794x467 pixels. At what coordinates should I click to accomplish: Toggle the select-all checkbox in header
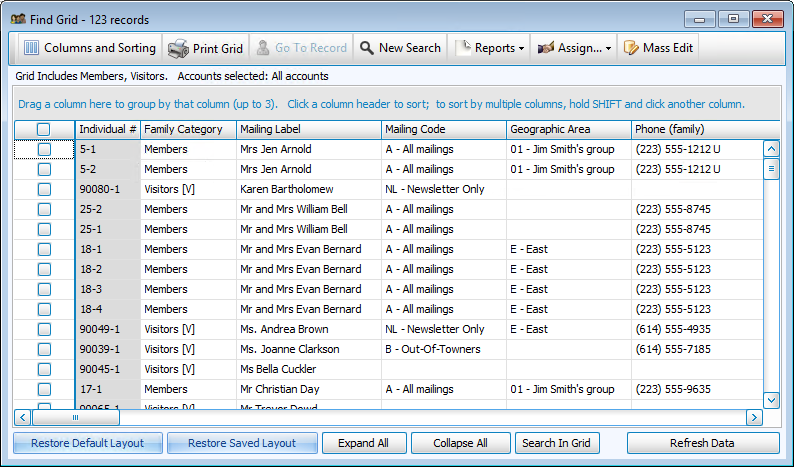[x=44, y=129]
